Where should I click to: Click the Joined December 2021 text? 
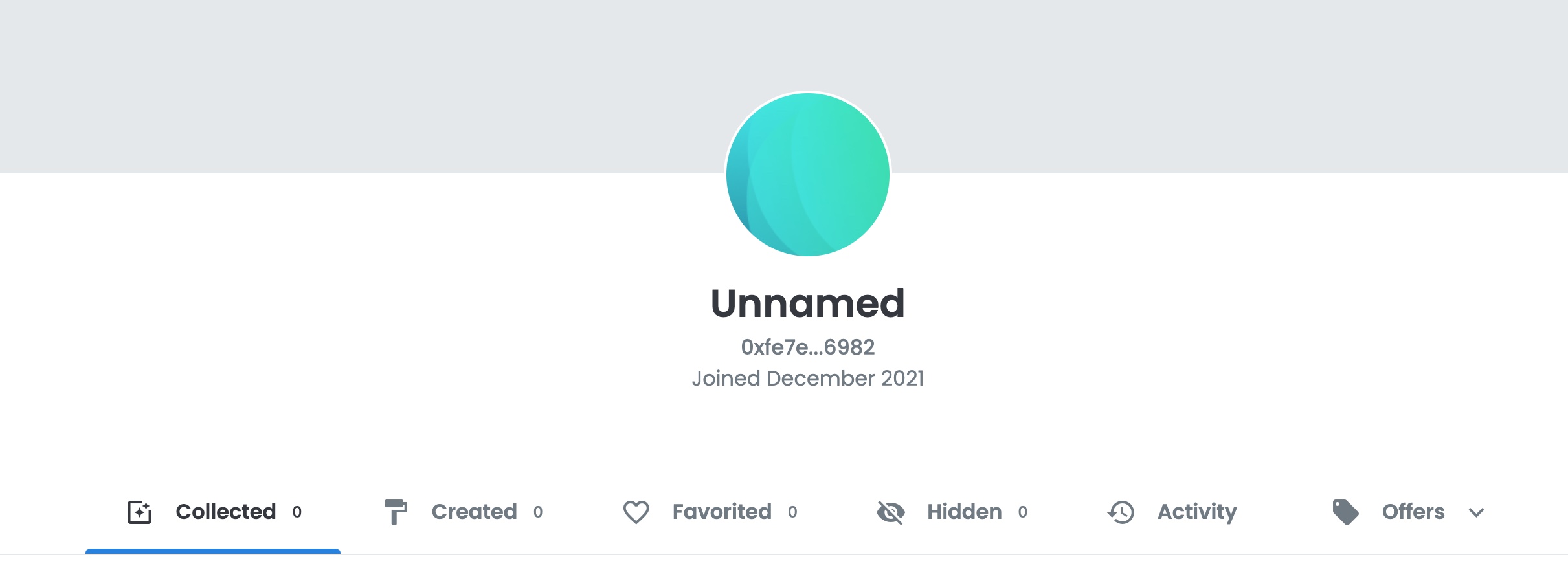(807, 378)
